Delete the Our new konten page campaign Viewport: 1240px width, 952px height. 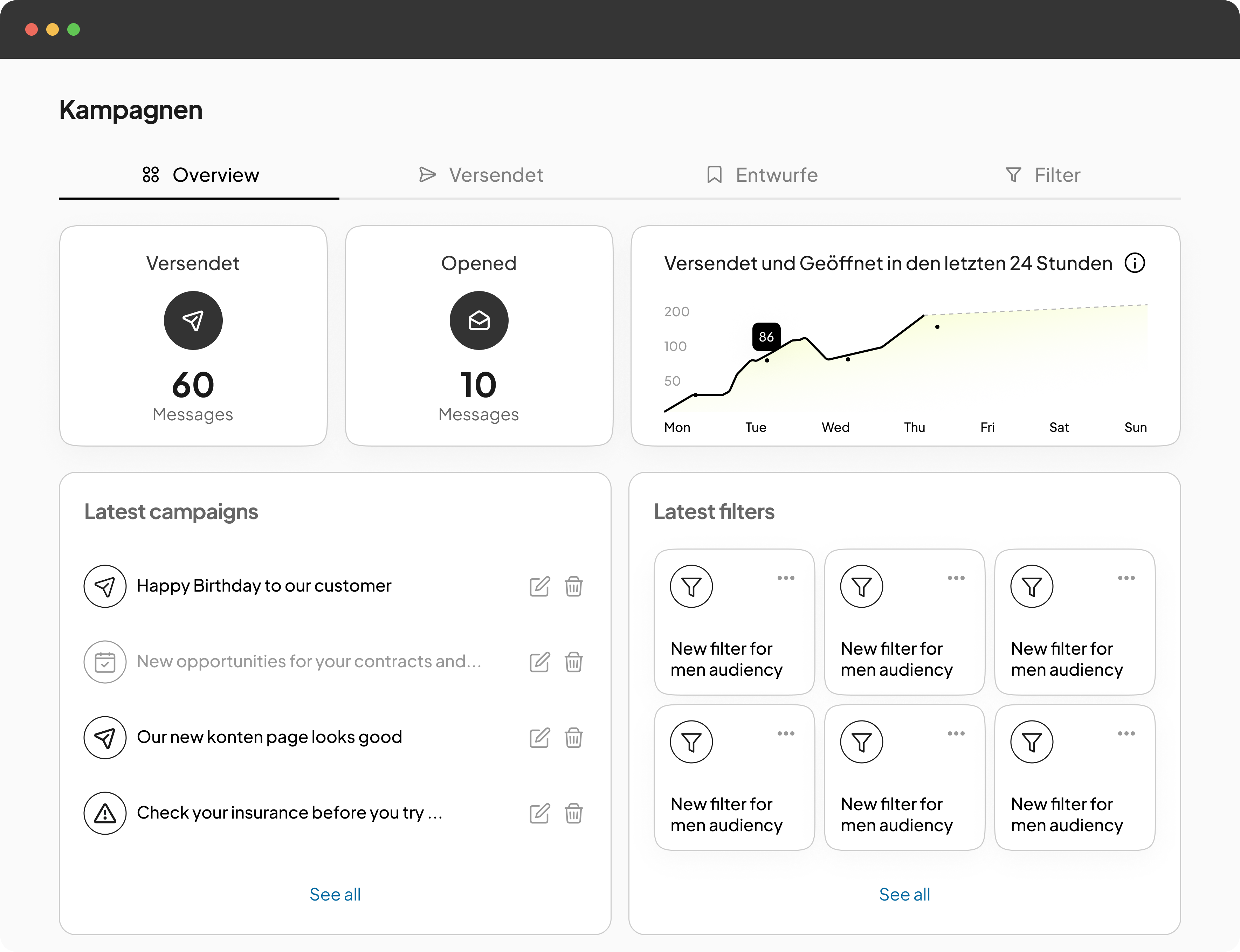coord(573,737)
